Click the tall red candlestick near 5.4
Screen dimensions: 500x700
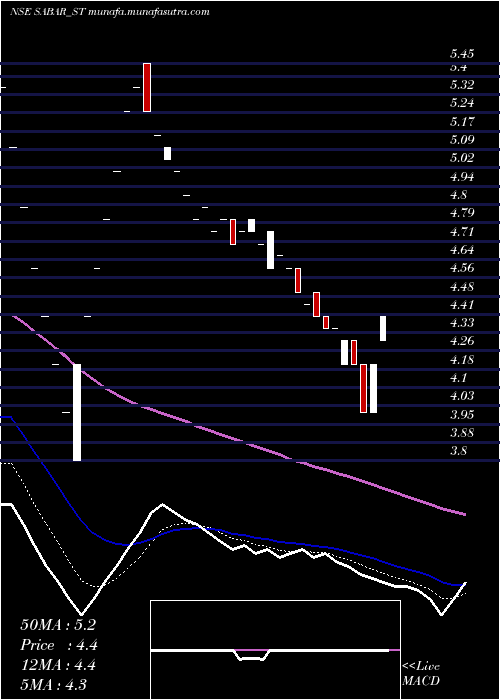point(147,87)
